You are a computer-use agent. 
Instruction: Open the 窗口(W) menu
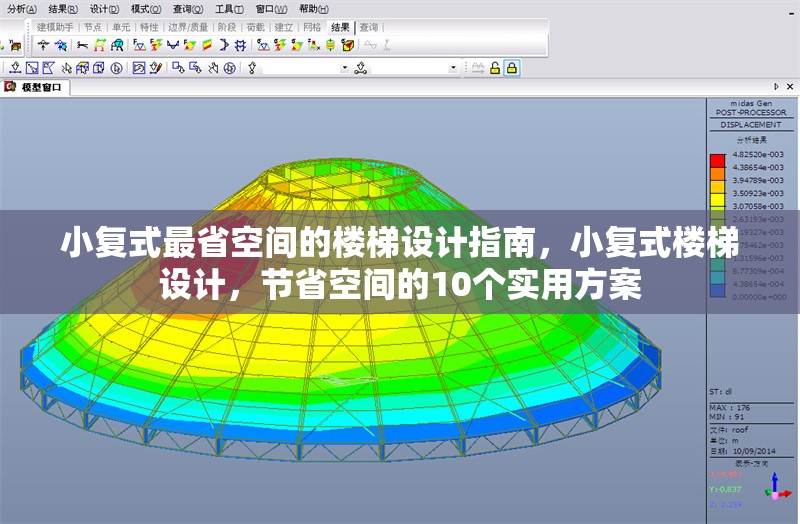pyautogui.click(x=271, y=9)
